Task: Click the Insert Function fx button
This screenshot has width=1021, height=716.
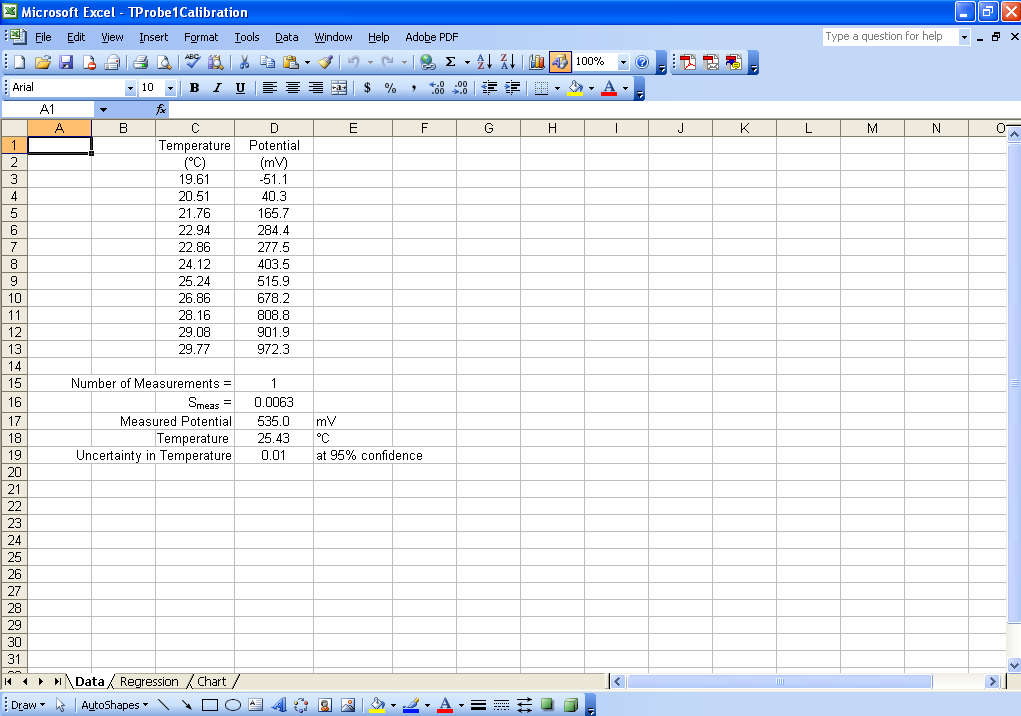Action: coord(161,109)
